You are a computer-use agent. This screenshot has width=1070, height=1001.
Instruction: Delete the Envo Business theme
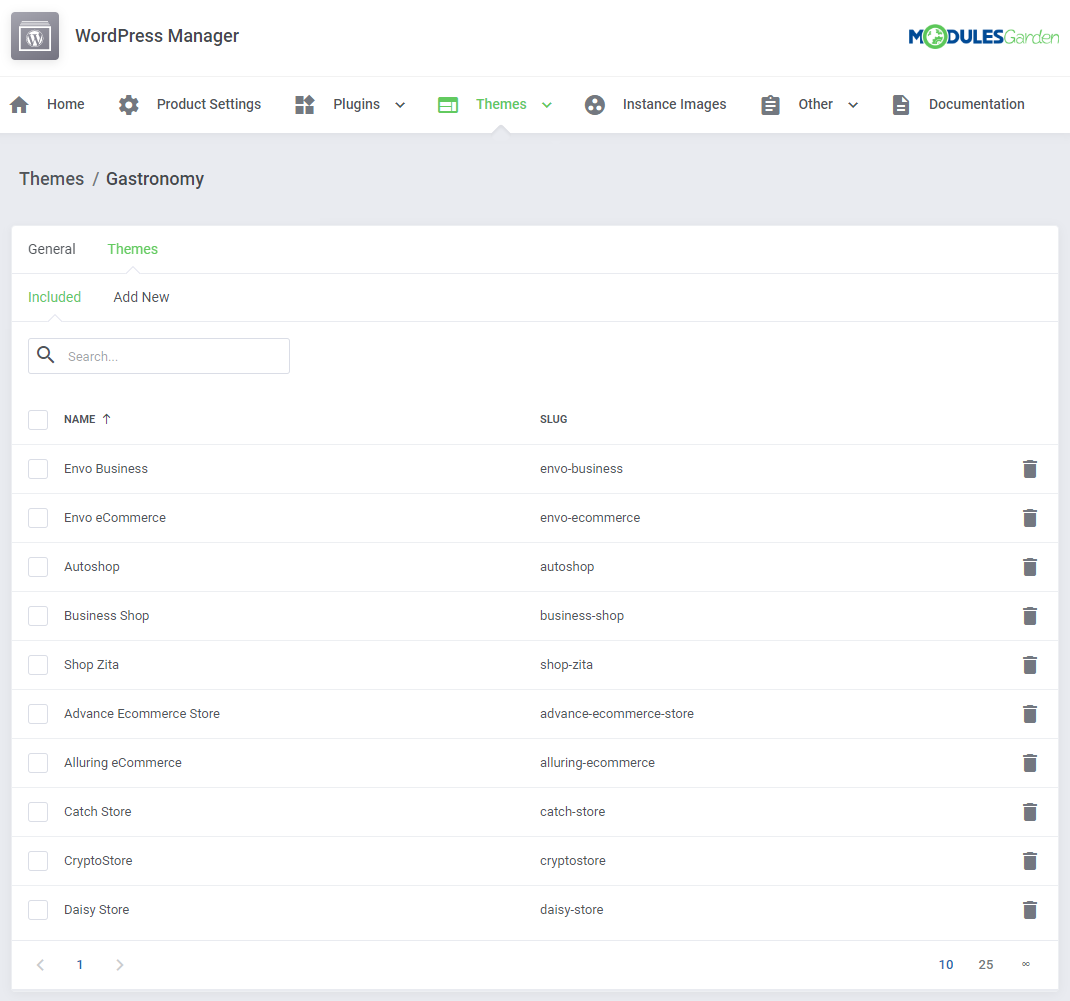click(1030, 469)
